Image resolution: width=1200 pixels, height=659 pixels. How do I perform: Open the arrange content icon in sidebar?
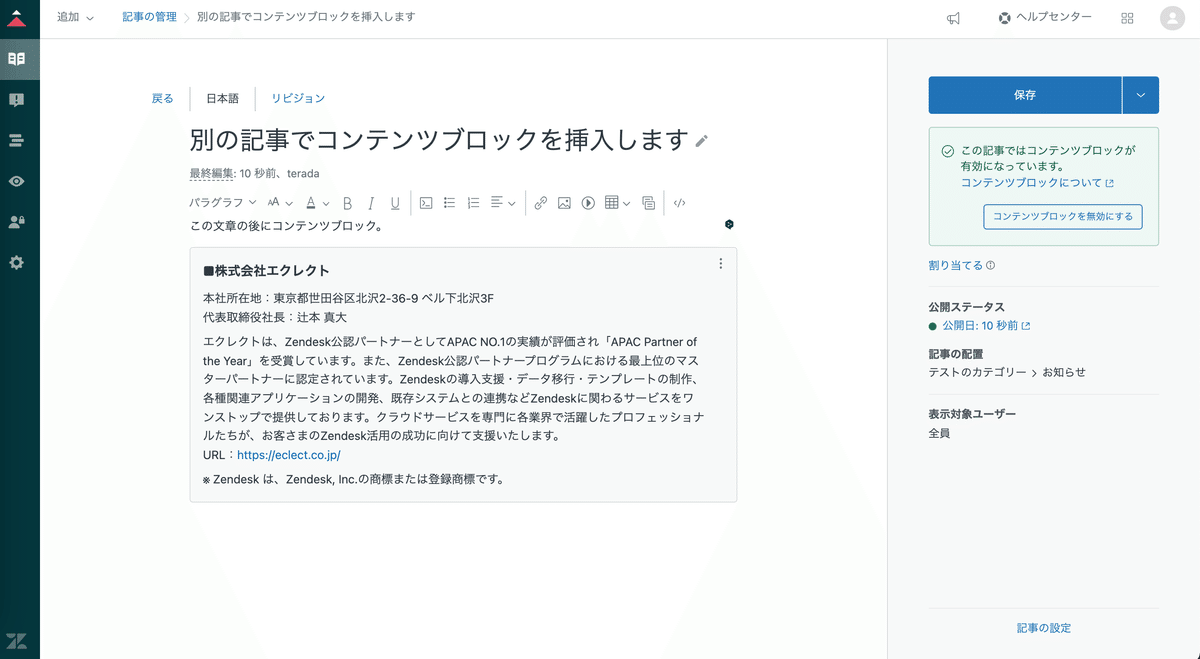coord(16,141)
